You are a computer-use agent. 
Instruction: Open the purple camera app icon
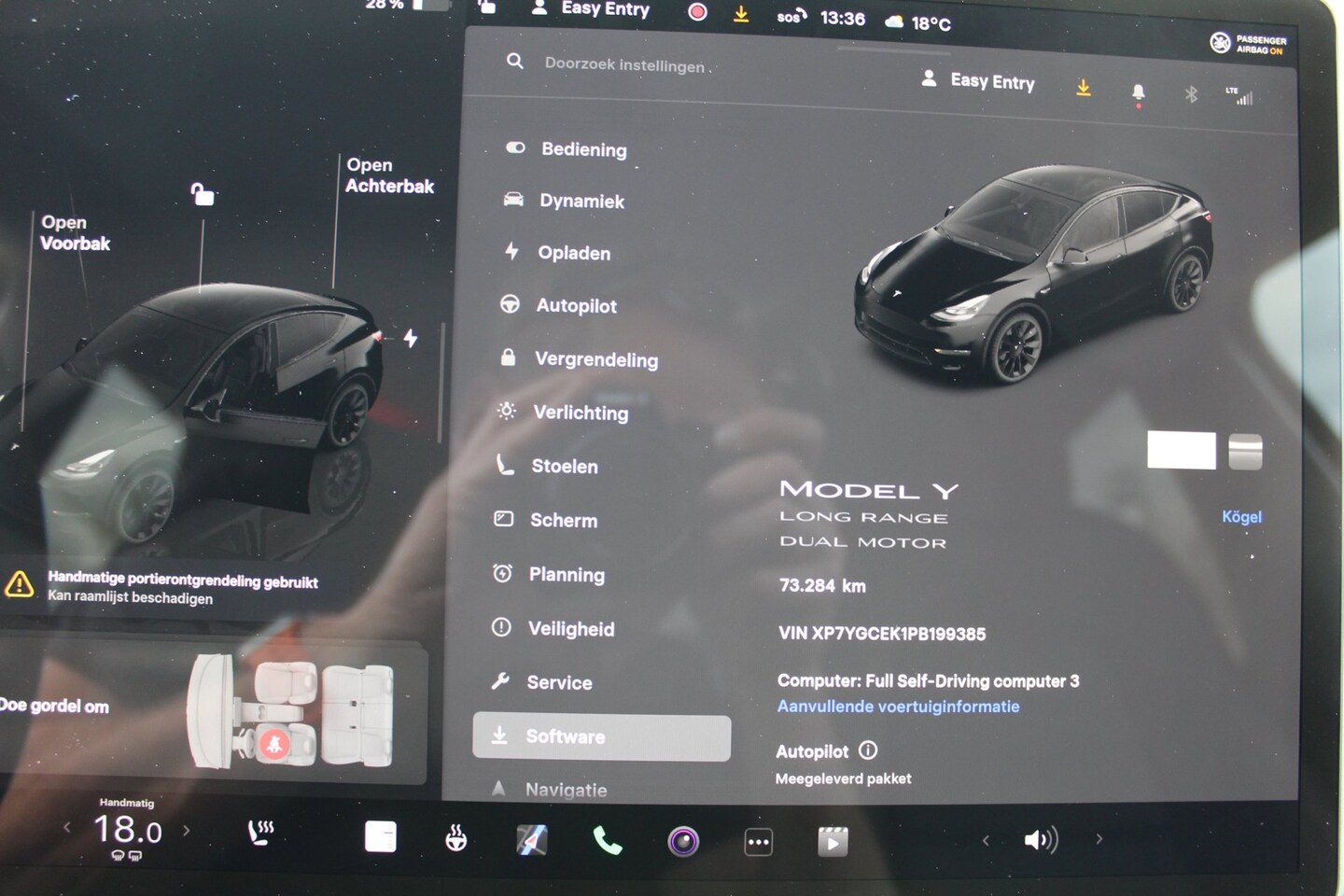pos(683,842)
